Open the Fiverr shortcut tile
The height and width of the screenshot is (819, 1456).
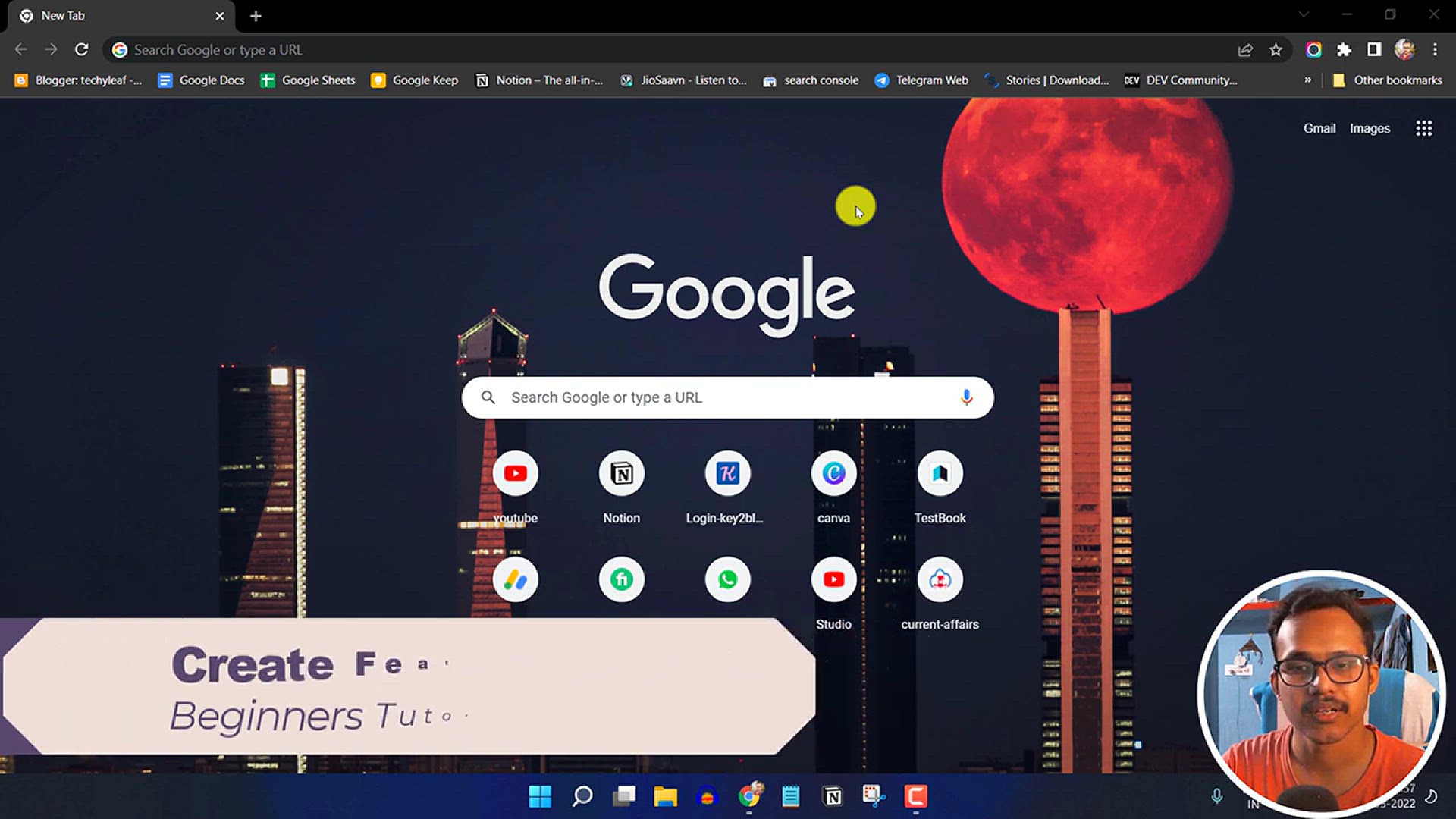click(x=622, y=580)
